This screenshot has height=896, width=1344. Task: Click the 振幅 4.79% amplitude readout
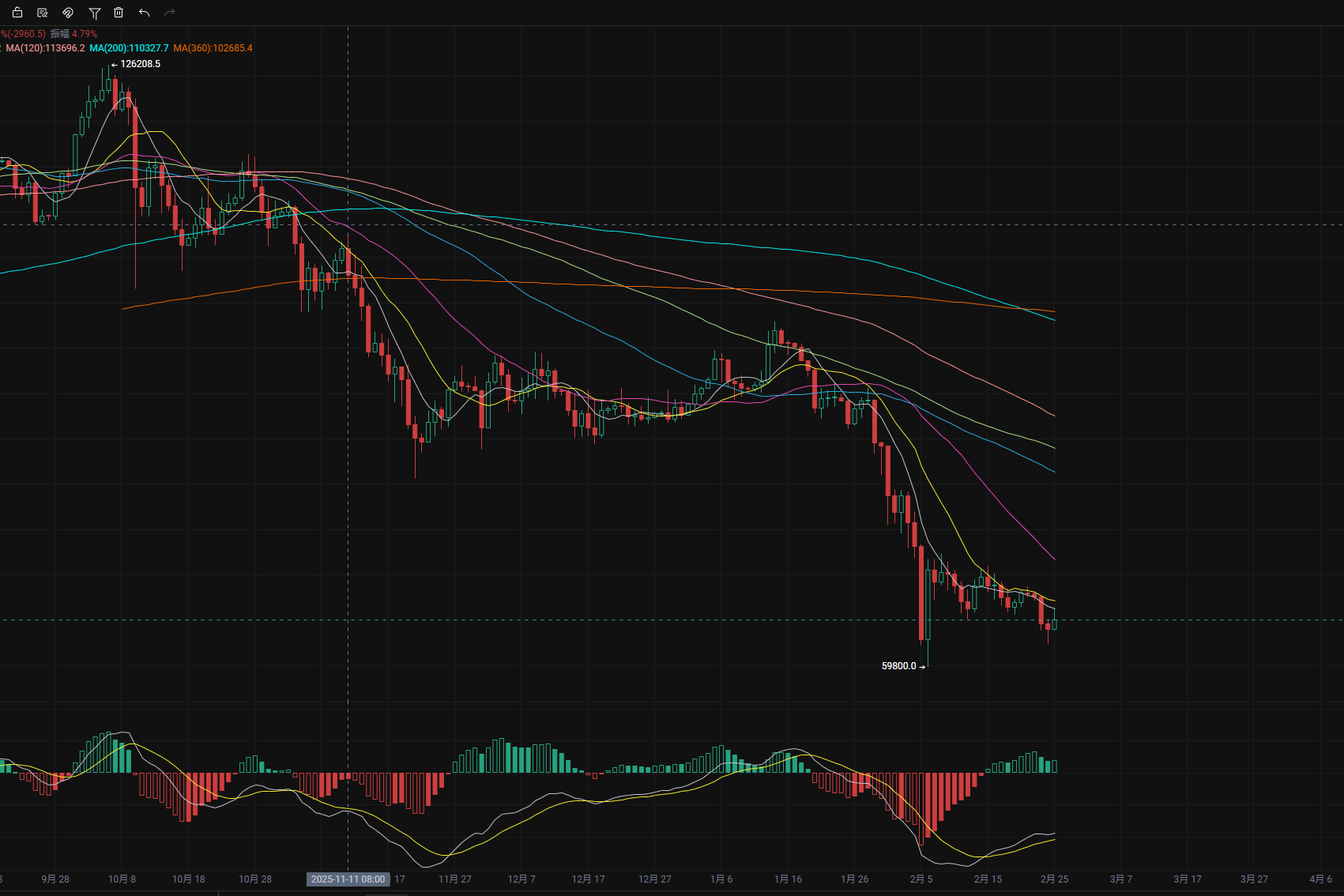73,34
